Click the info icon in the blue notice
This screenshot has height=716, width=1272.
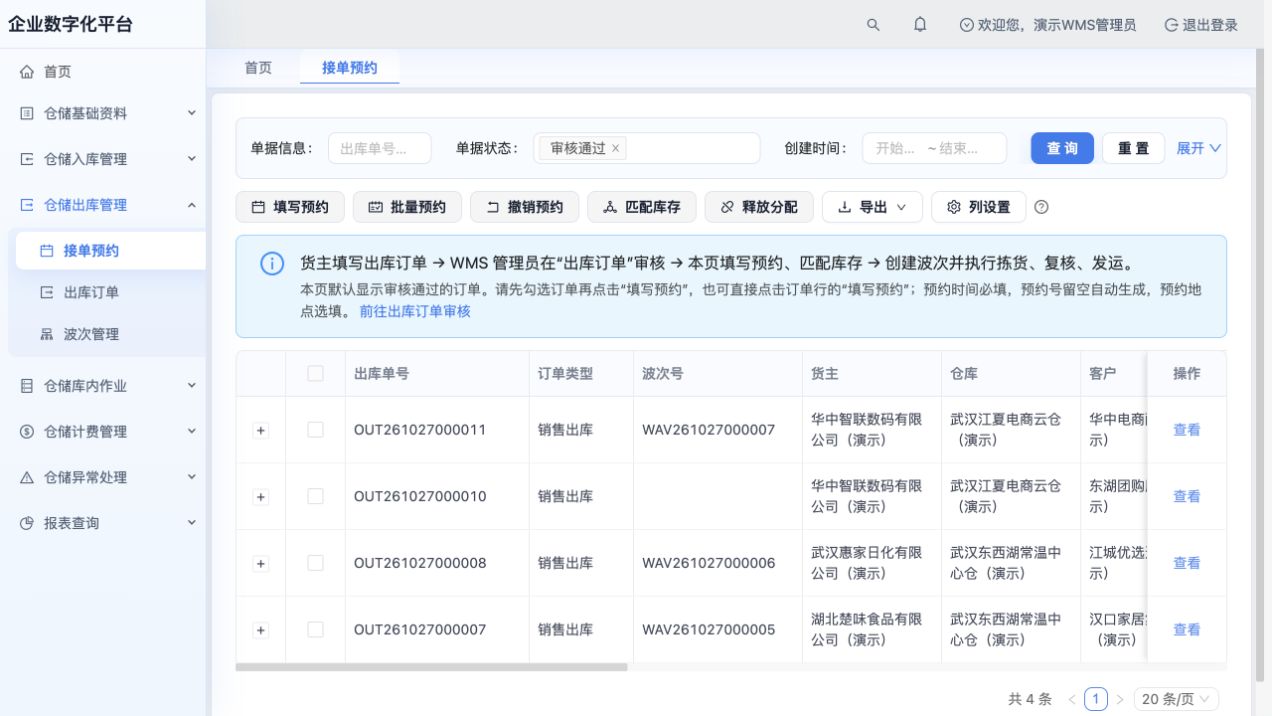tap(272, 264)
